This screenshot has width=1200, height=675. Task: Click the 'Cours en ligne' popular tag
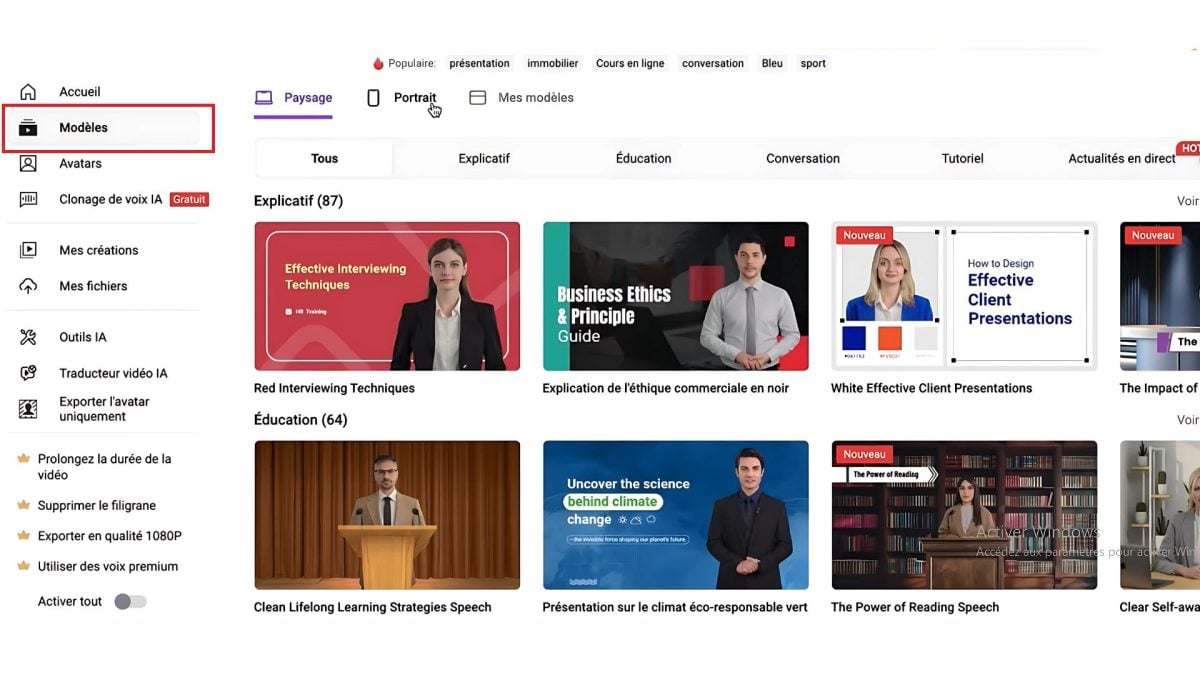click(x=630, y=63)
